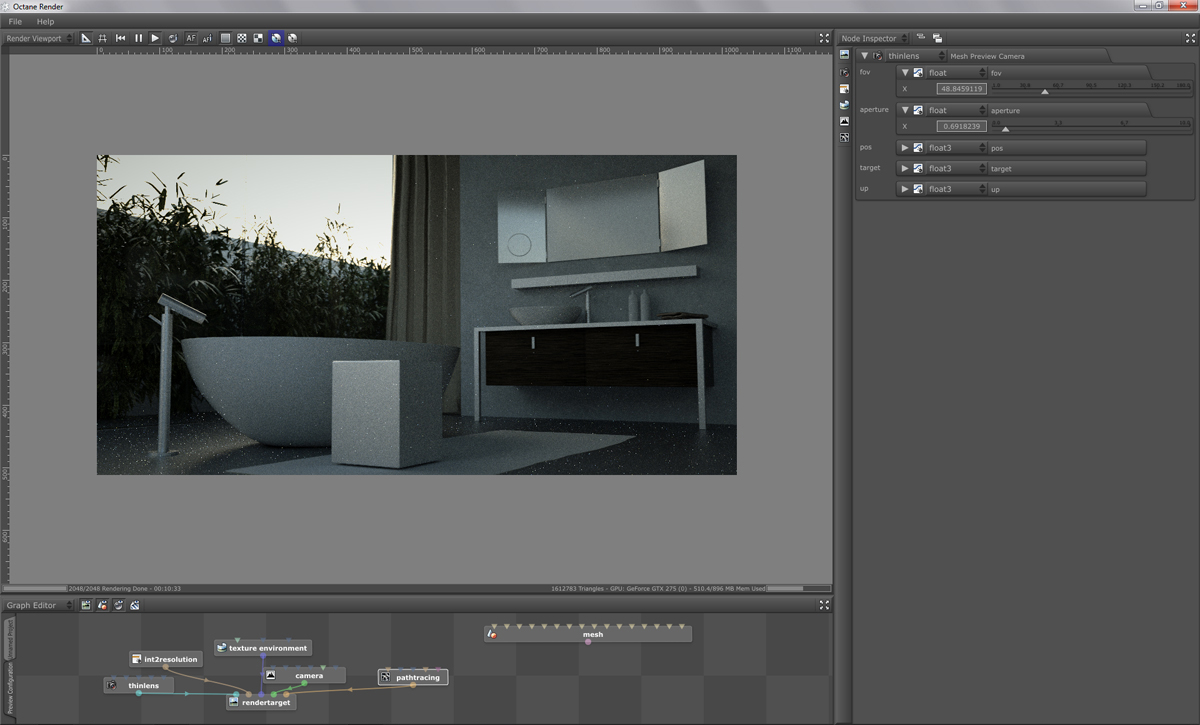The width and height of the screenshot is (1200, 725).
Task: Open the Render Viewport panel type dropdown
Action: point(38,38)
